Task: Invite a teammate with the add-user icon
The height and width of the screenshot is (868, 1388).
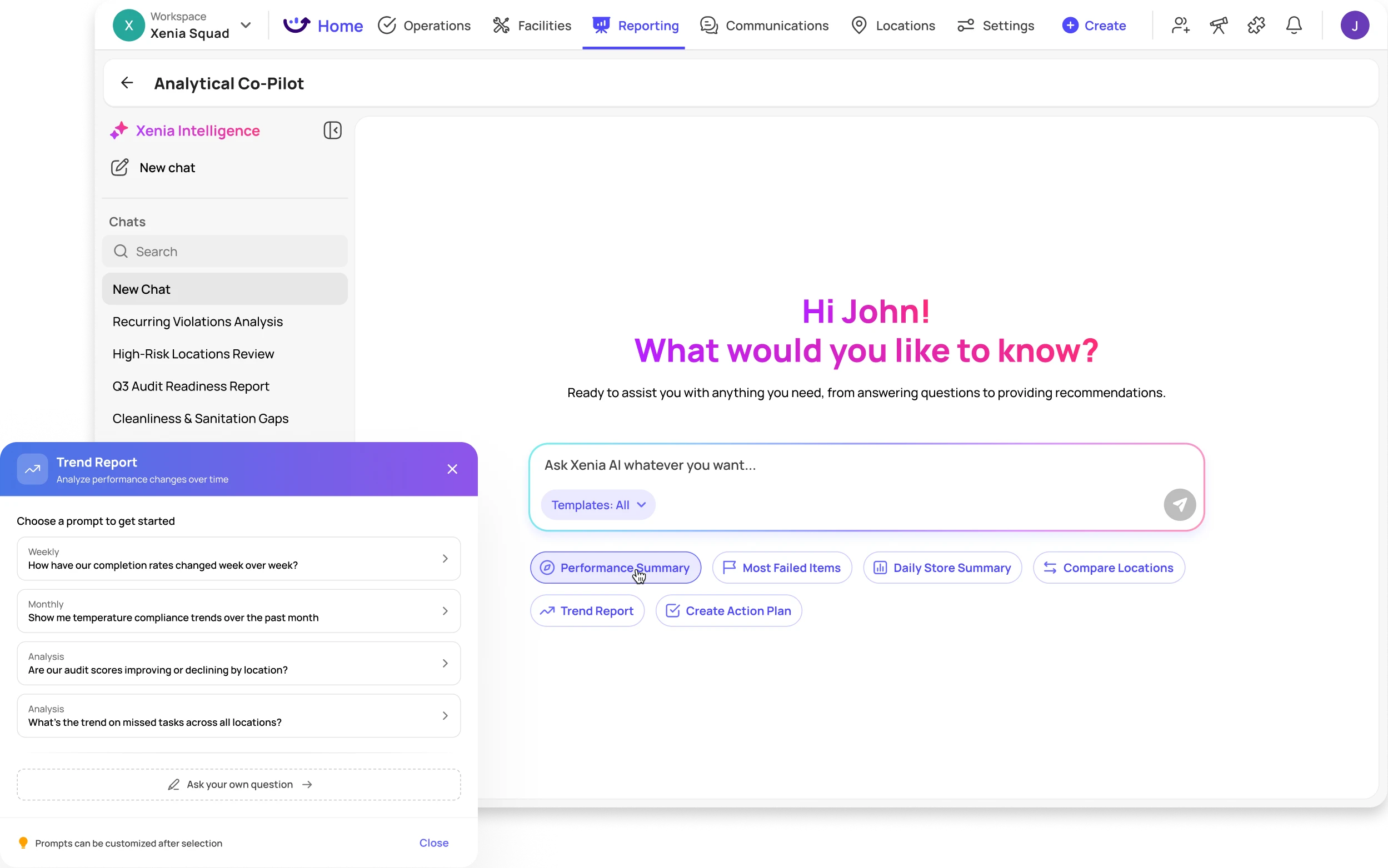Action: pos(1180,24)
